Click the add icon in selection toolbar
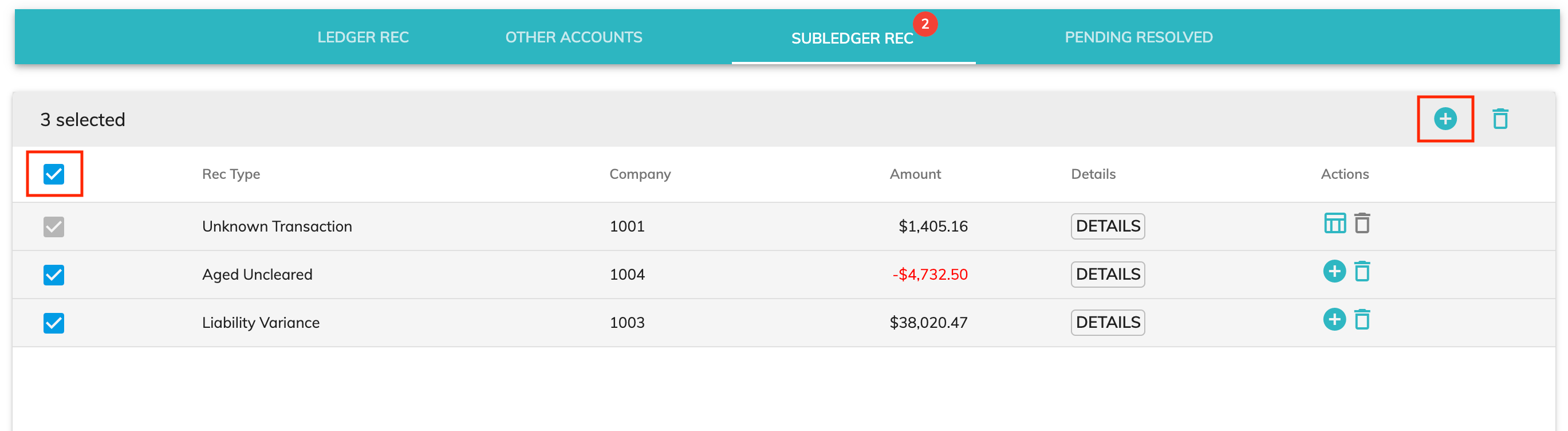 point(1444,119)
